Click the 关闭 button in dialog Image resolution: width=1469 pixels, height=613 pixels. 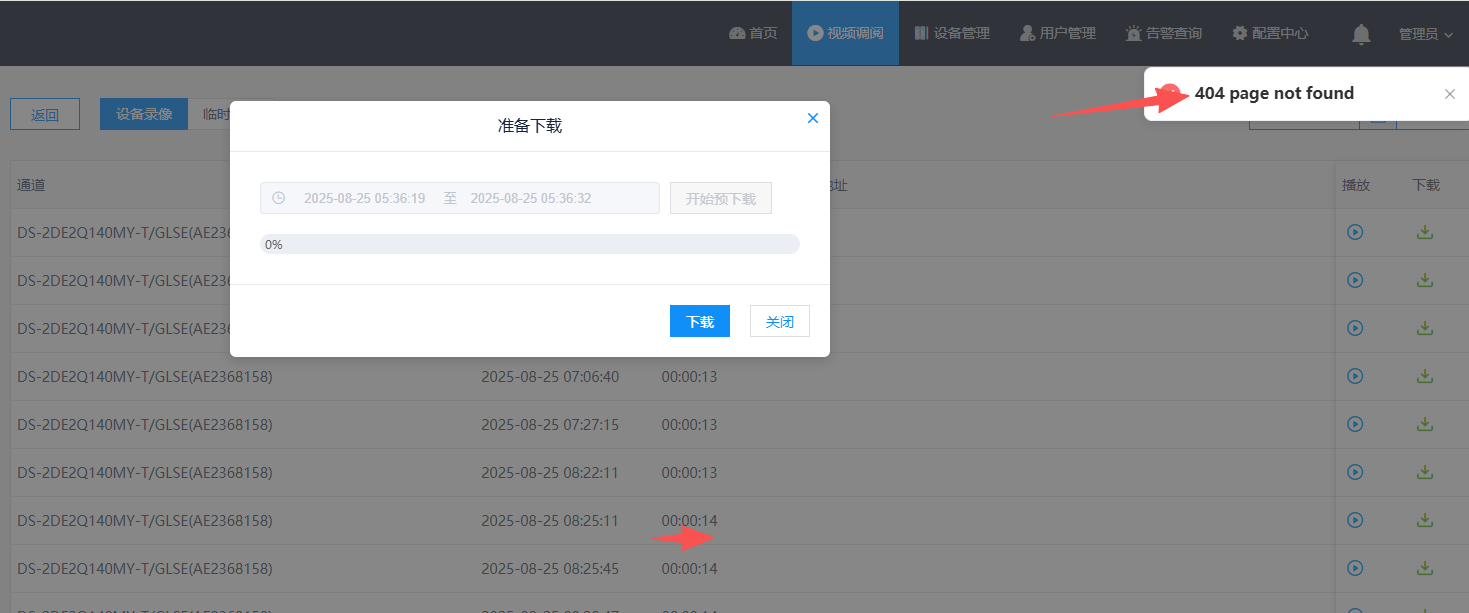click(780, 321)
